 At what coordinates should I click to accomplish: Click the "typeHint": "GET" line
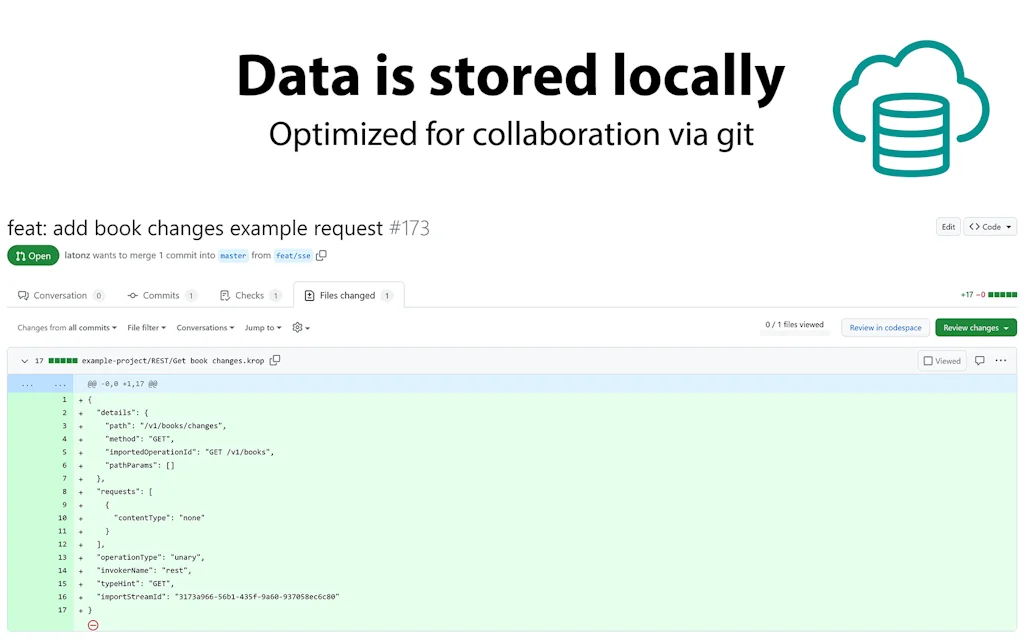click(x=135, y=583)
